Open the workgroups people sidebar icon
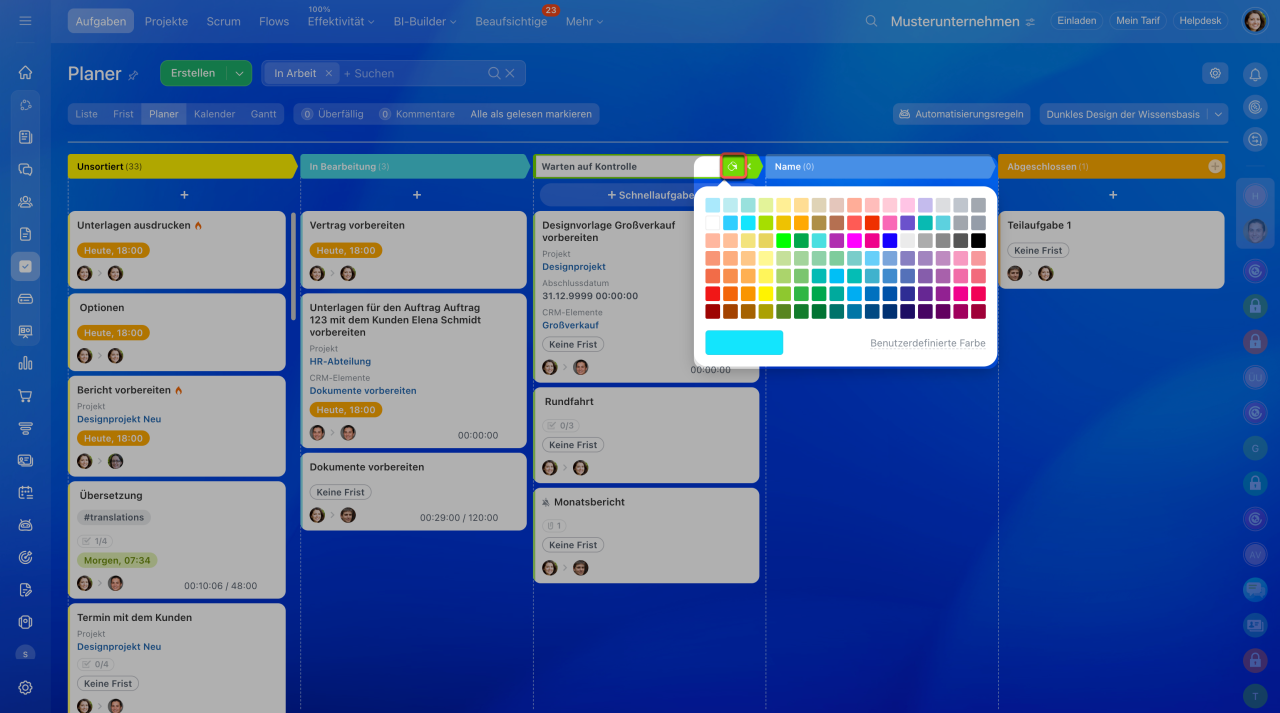Viewport: 1280px width, 713px height. pos(25,202)
